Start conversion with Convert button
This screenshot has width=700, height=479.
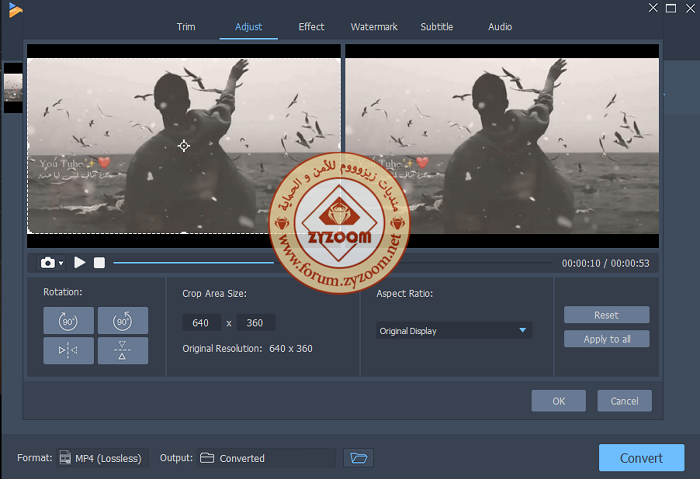(642, 458)
